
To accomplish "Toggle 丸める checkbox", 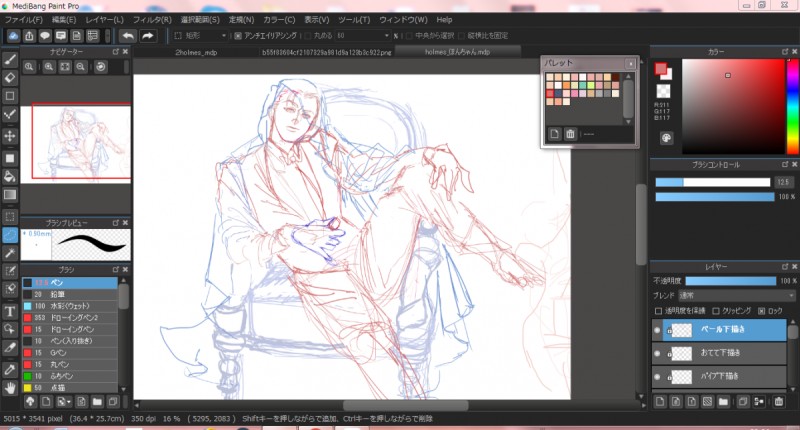I will (308, 36).
